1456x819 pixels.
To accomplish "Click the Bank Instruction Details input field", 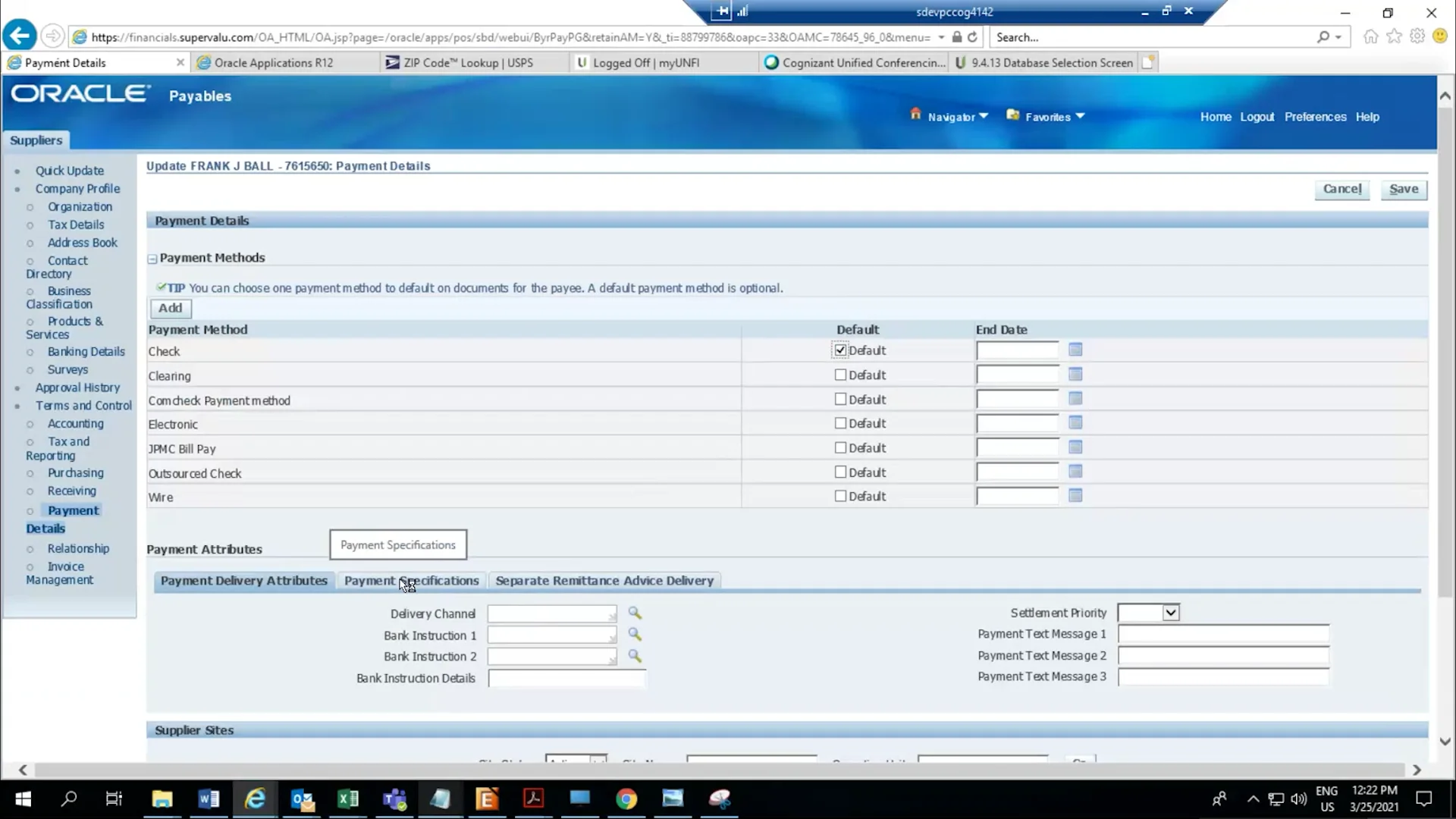I will [566, 678].
